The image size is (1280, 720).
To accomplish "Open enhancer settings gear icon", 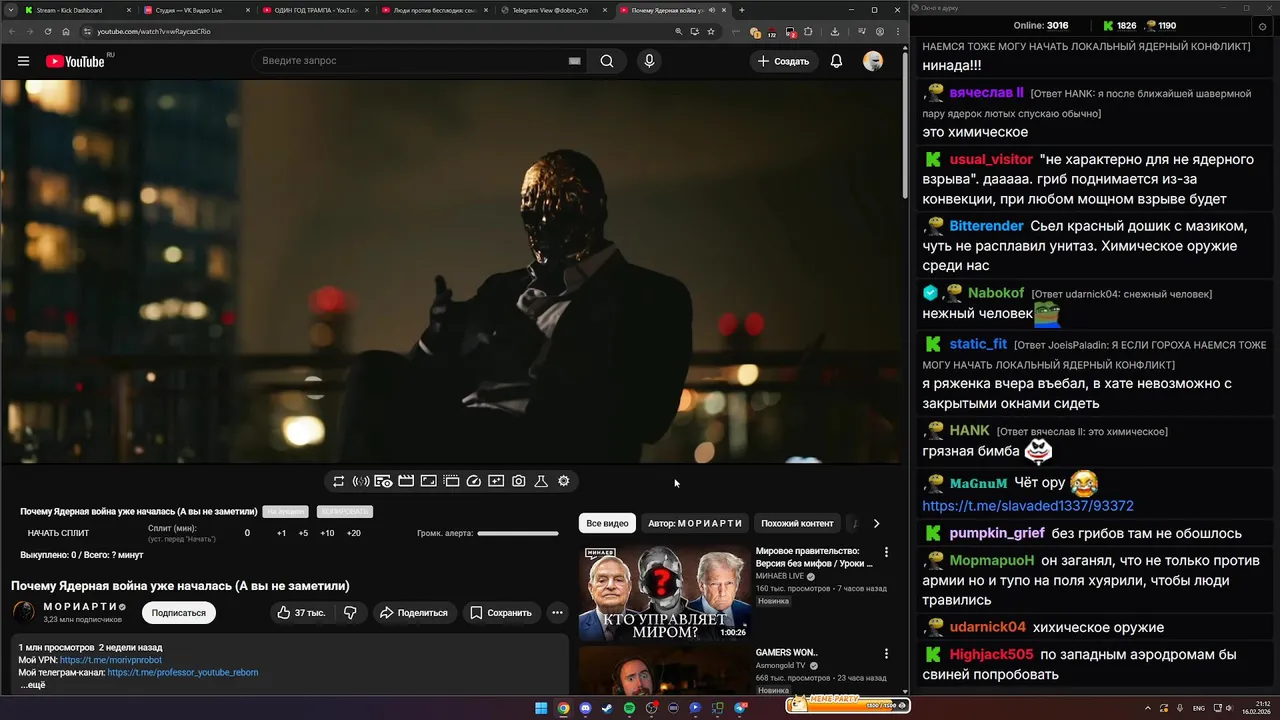I will (x=564, y=481).
